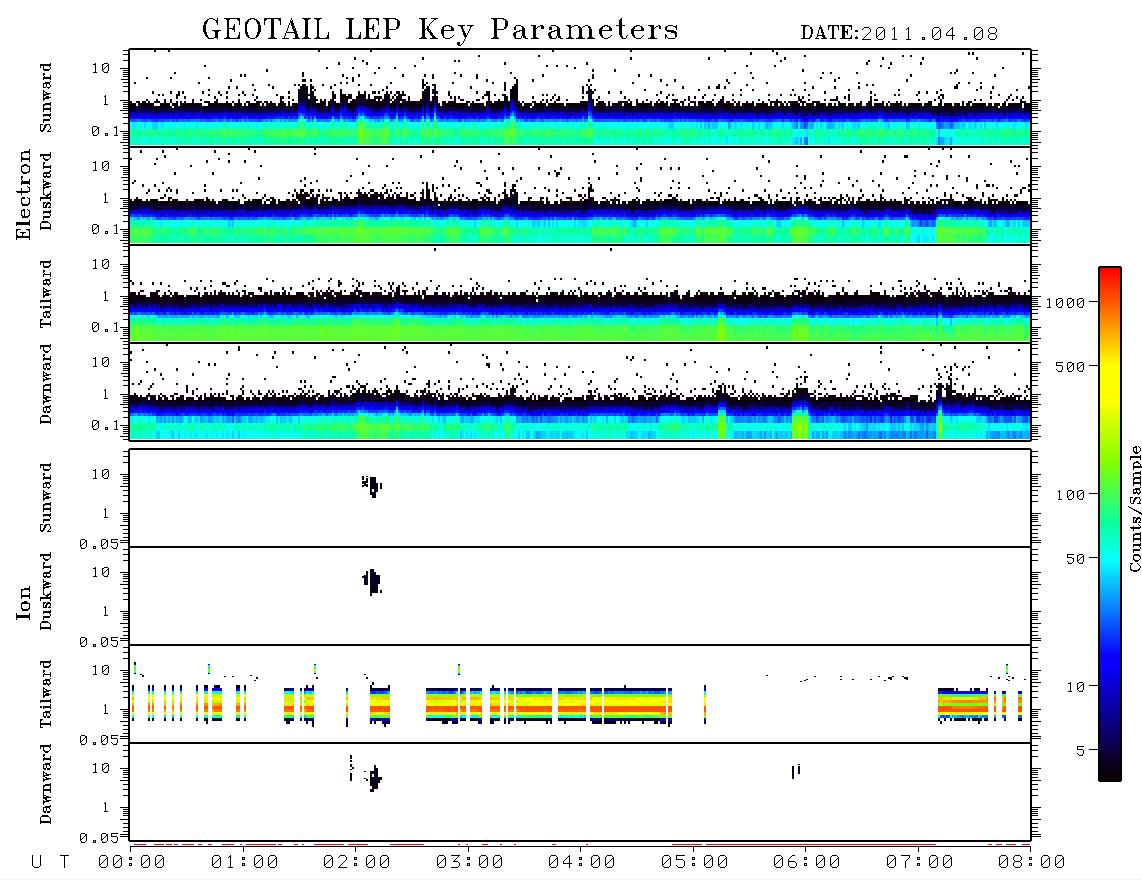Viewport: 1142px width, 880px height.
Task: Click the 02:00 time tick label
Action: pos(357,862)
